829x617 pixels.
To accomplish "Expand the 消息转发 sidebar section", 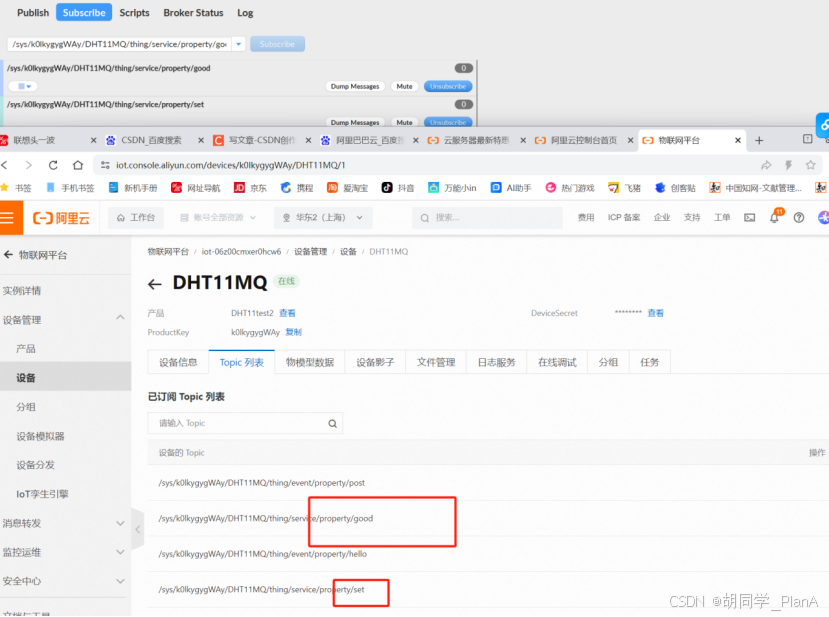I will [121, 523].
